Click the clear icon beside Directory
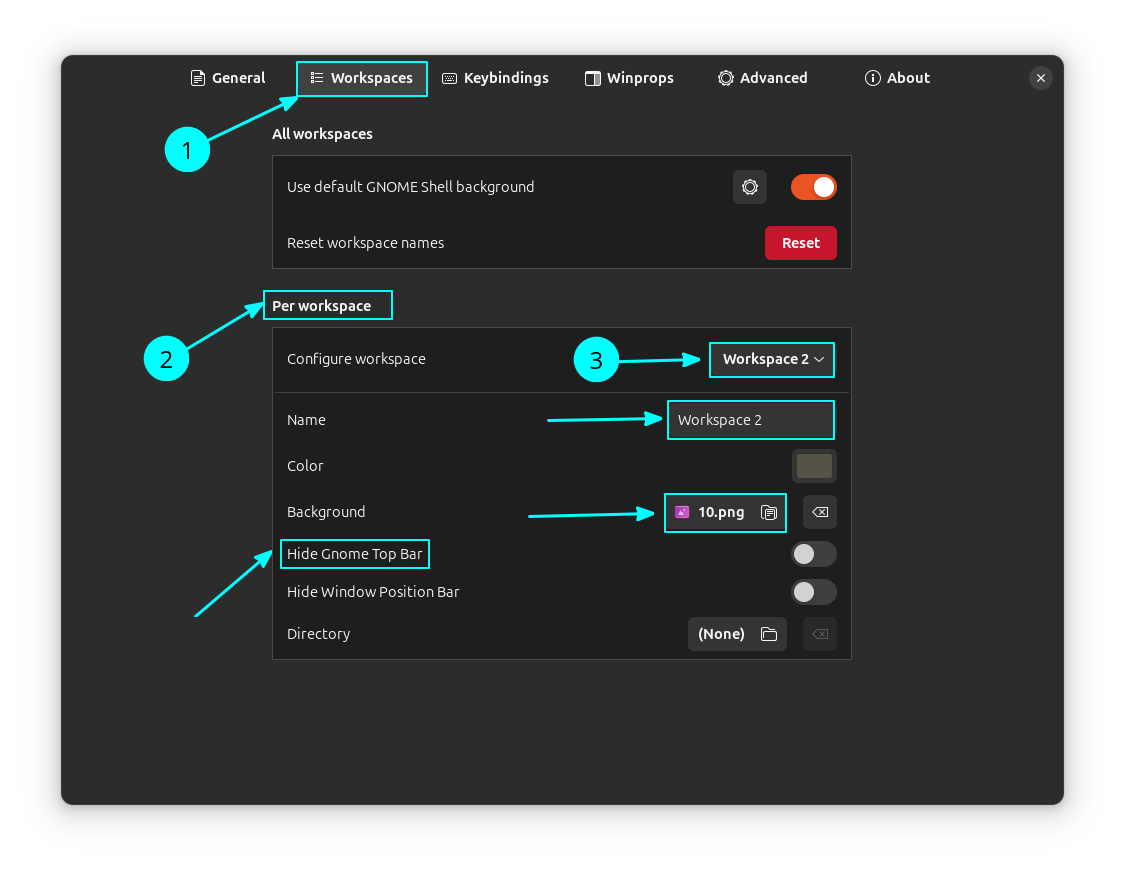This screenshot has height=872, width=1125. tap(819, 634)
